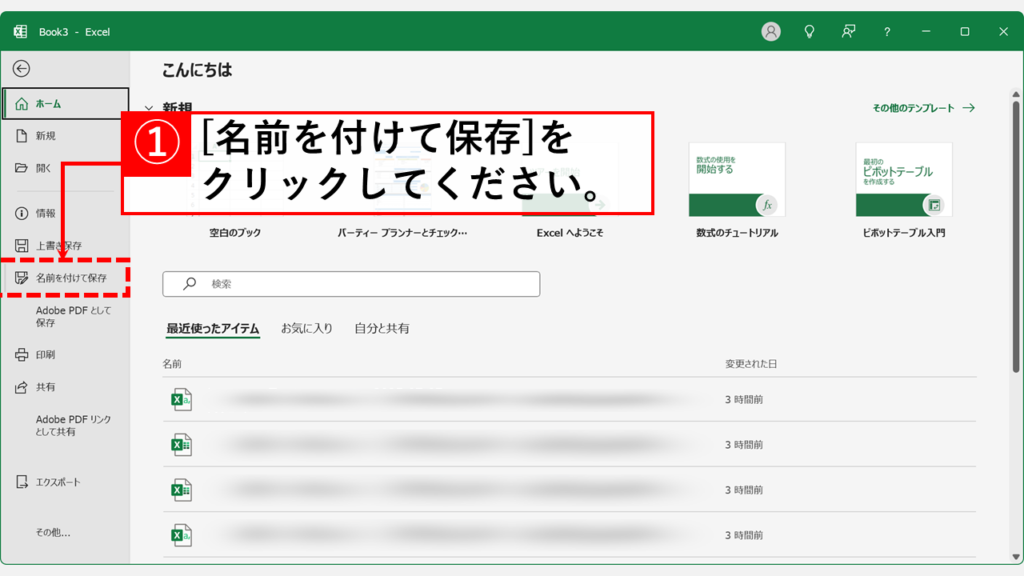This screenshot has width=1024, height=576.
Task: Open the third recent Excel file icon
Action: click(x=181, y=490)
